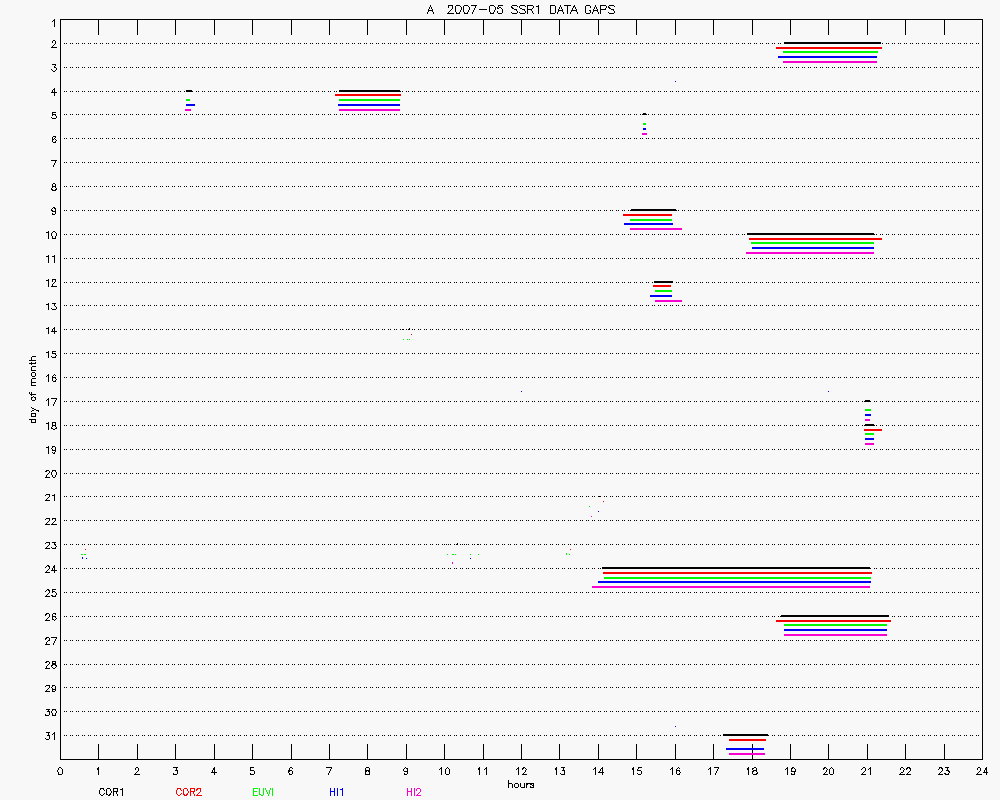Click the hour 12 tick label on the x-axis

[x=520, y=772]
